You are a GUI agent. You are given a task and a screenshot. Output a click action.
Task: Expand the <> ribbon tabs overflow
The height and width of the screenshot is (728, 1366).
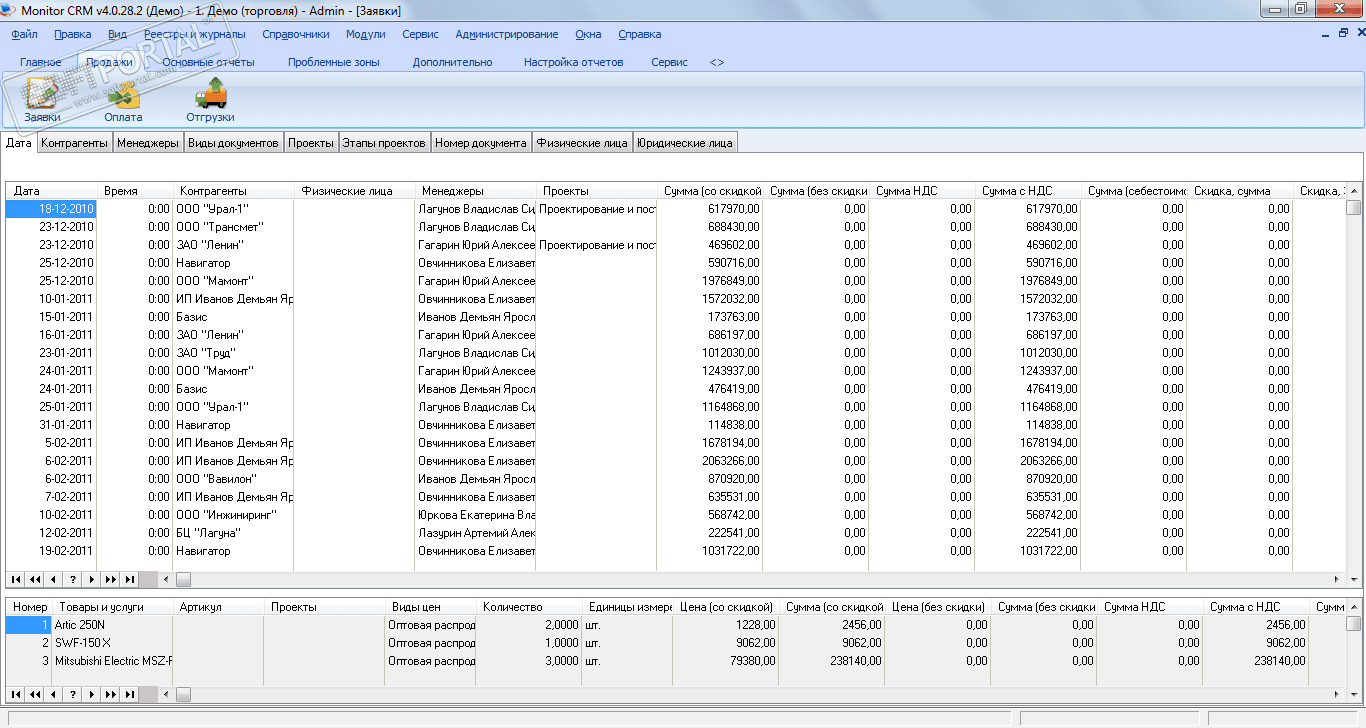coord(717,62)
